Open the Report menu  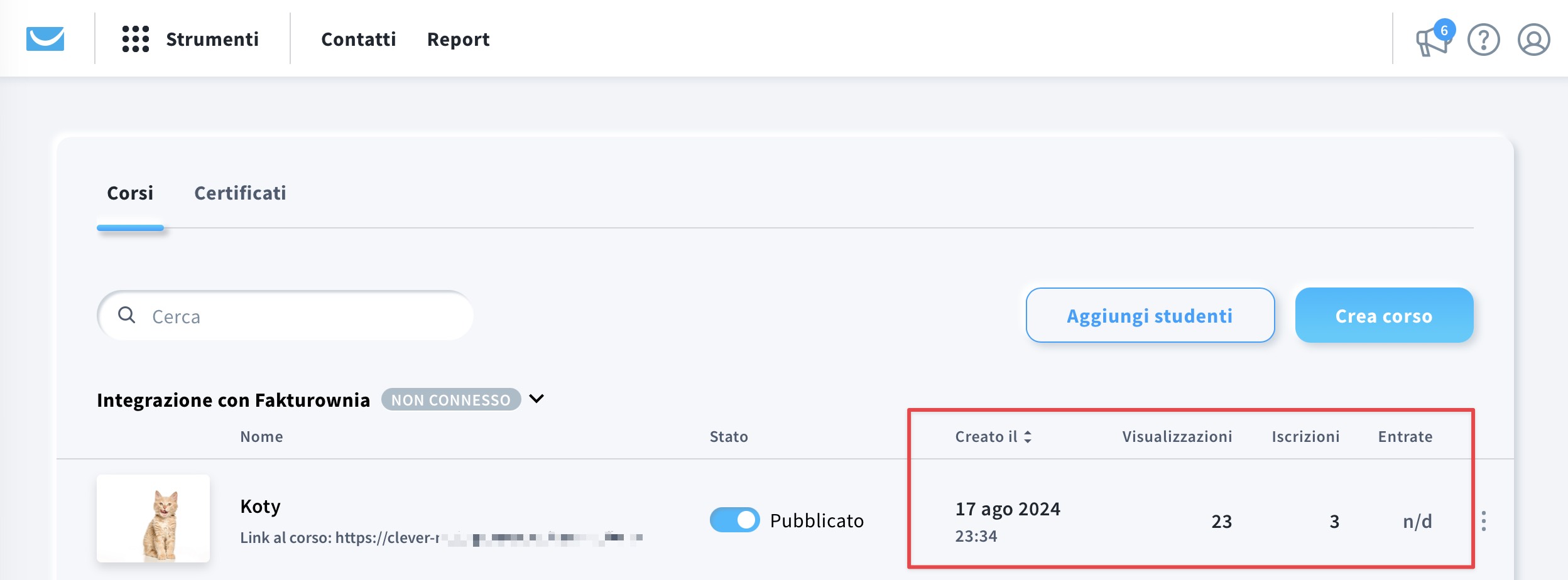(458, 40)
